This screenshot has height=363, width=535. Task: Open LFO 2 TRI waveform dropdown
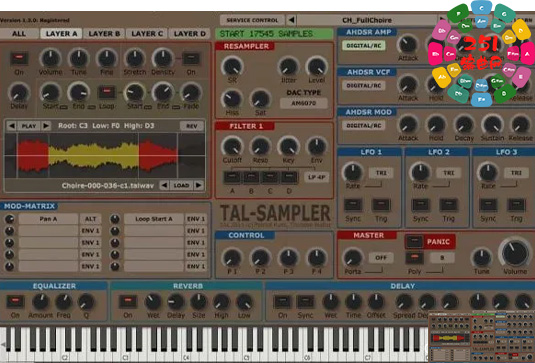pyautogui.click(x=449, y=173)
